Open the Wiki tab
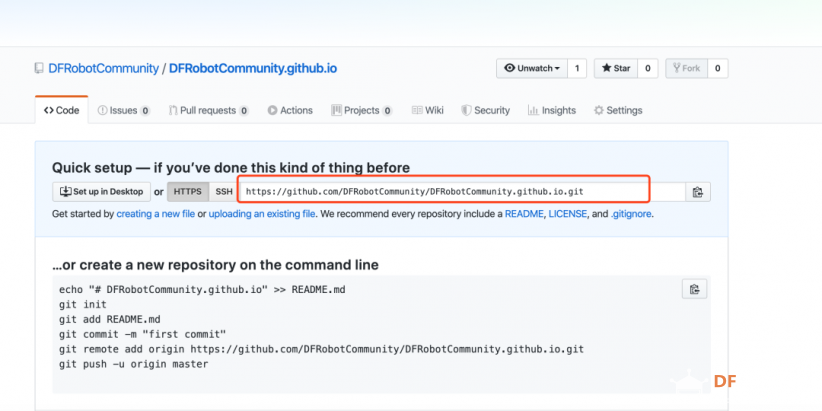Screen dimensions: 822x411 (x=428, y=110)
